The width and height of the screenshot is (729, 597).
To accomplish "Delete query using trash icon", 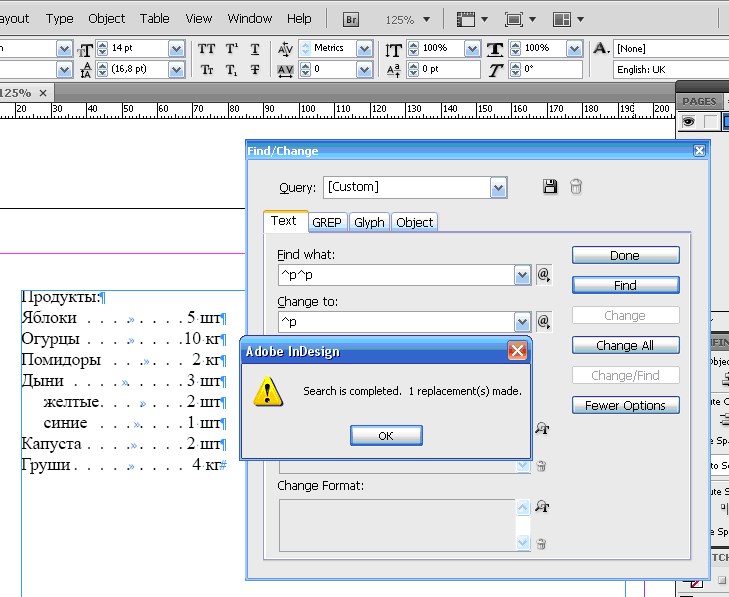I will (576, 186).
